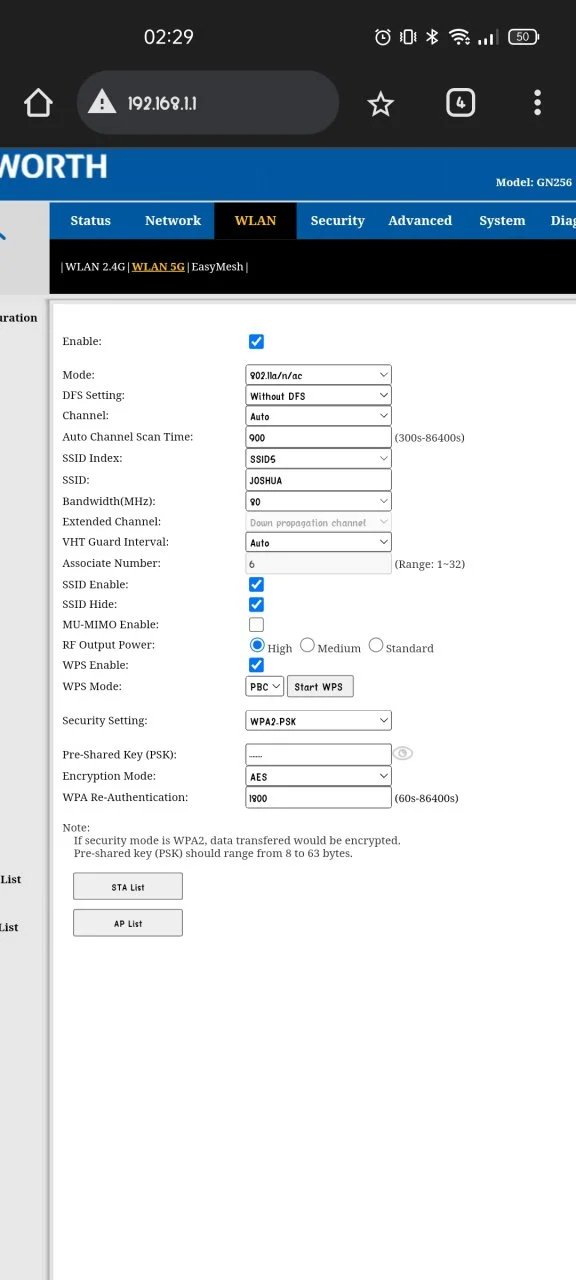Open the Channel dropdown

click(318, 416)
